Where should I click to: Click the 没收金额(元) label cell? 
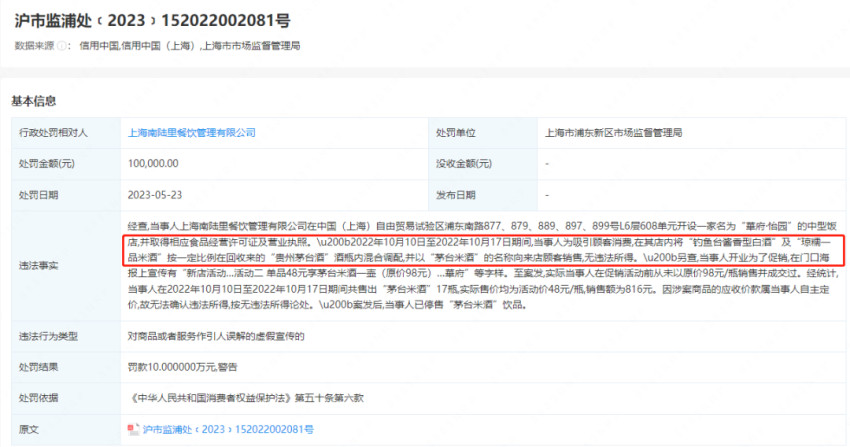(464, 163)
